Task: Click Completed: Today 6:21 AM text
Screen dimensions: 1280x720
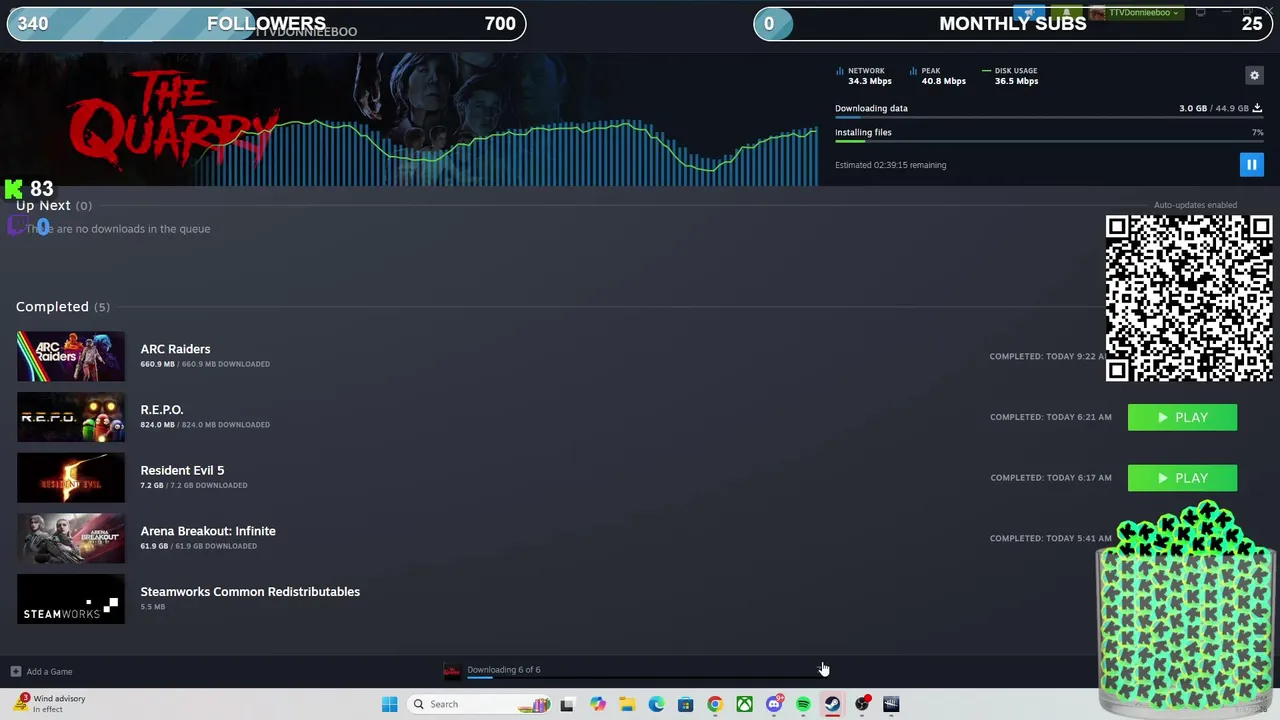Action: (x=1050, y=417)
